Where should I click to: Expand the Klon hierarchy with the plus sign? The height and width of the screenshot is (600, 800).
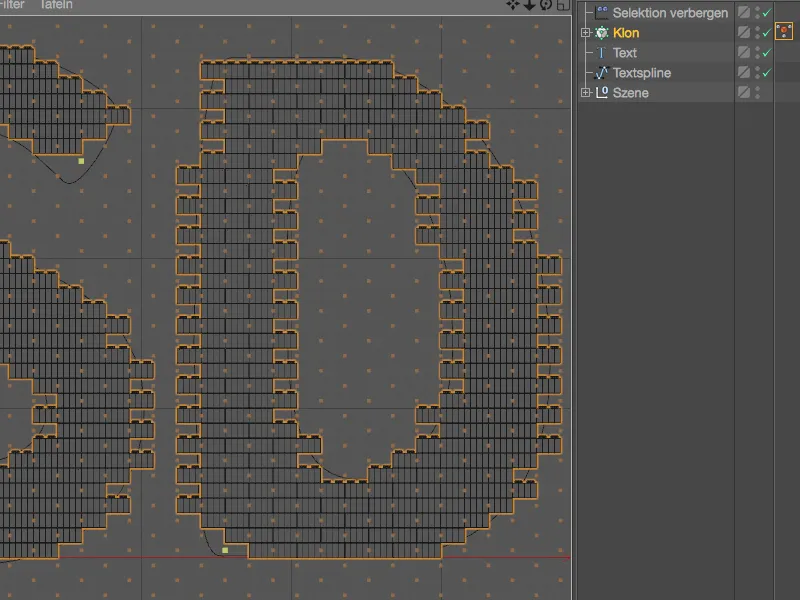[584, 32]
